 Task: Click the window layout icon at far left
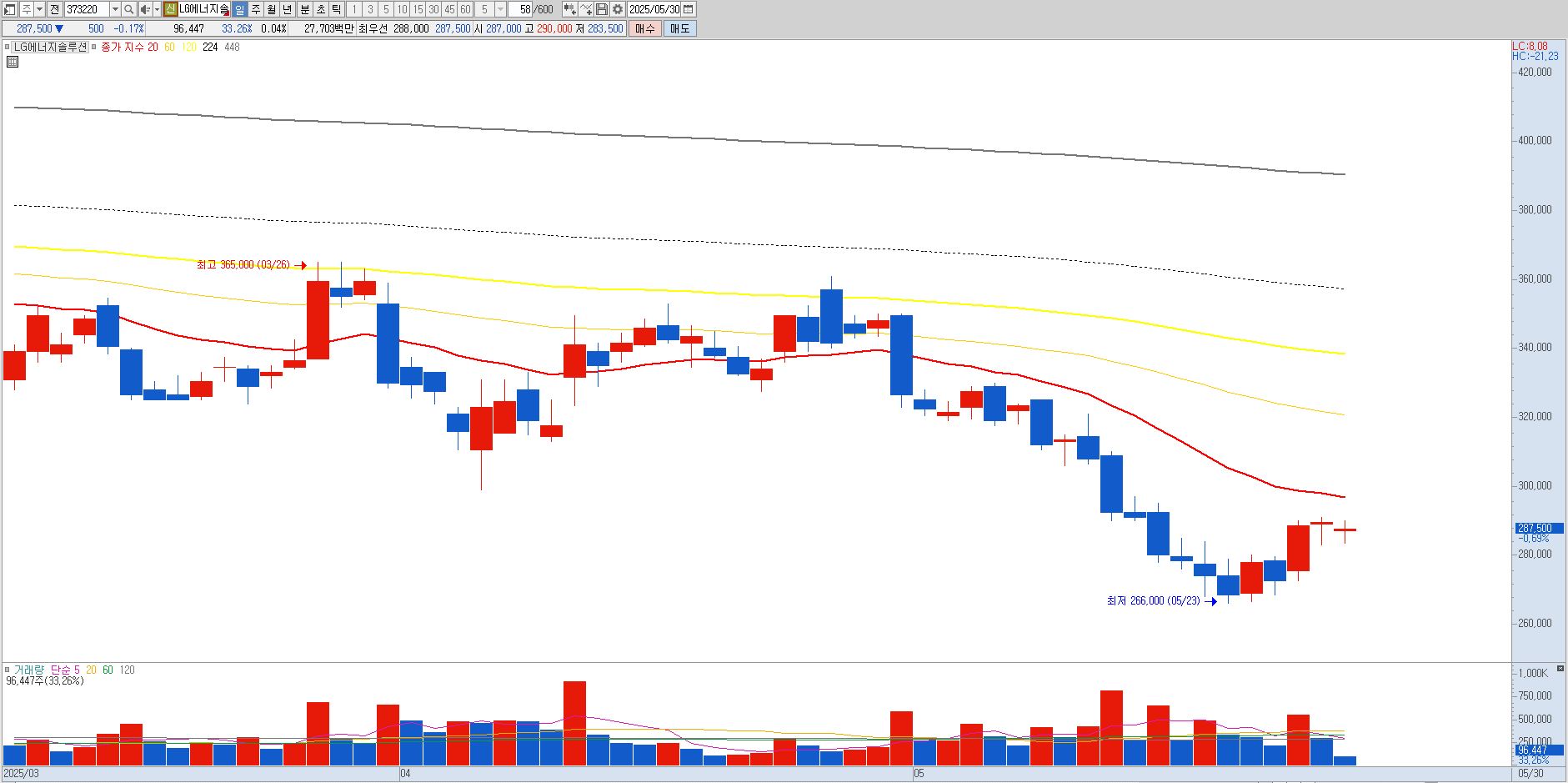click(x=10, y=9)
